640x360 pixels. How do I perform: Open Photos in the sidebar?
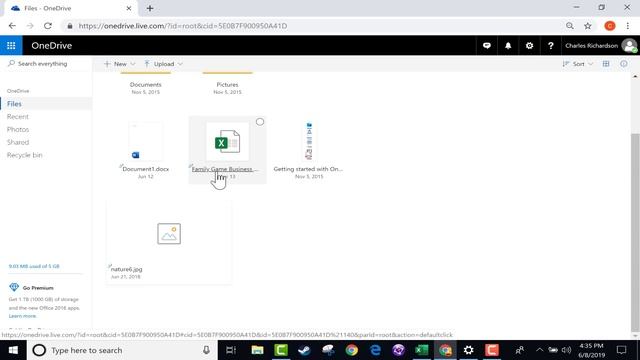(x=18, y=129)
